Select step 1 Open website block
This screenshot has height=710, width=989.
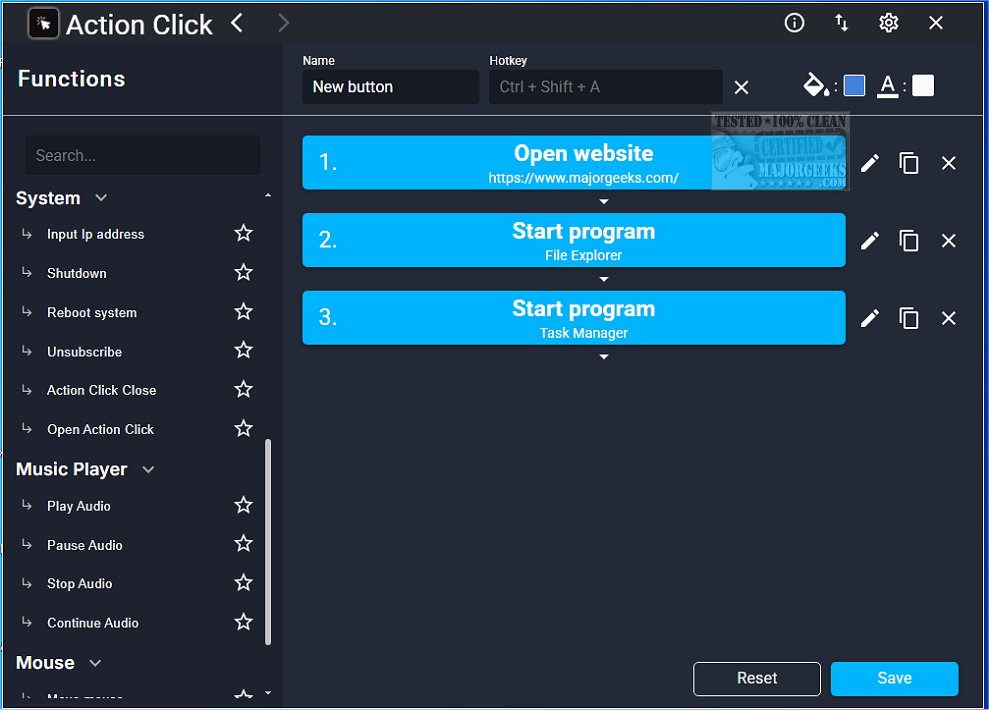point(573,163)
